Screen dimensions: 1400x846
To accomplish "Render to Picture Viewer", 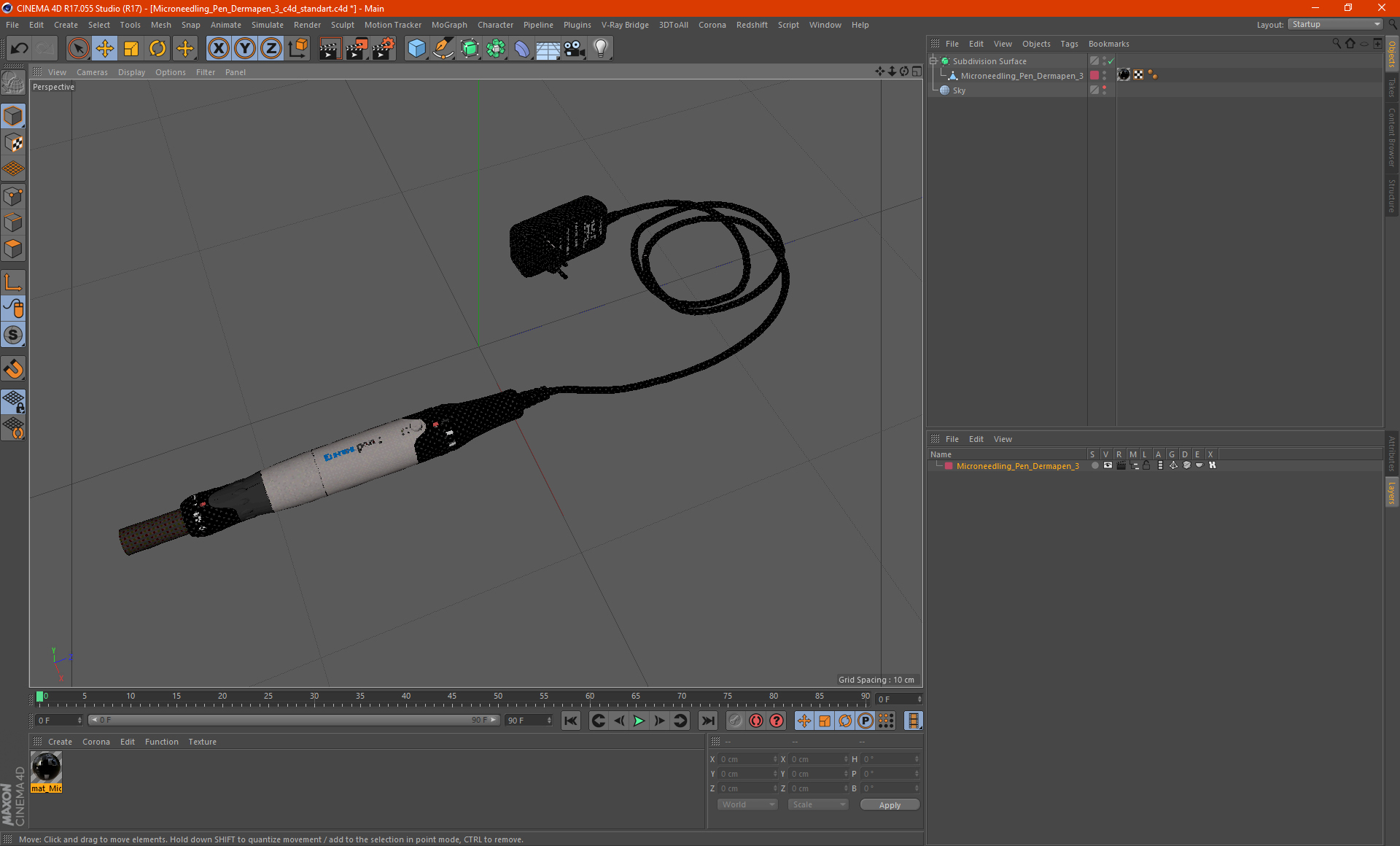I will pos(357,49).
